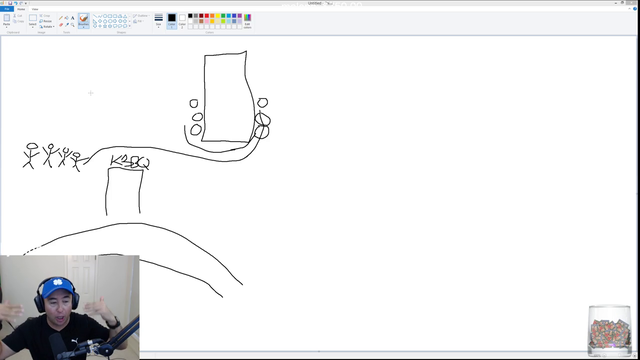This screenshot has width=640, height=360.
Task: Choose the Line shape
Action: 95,16
